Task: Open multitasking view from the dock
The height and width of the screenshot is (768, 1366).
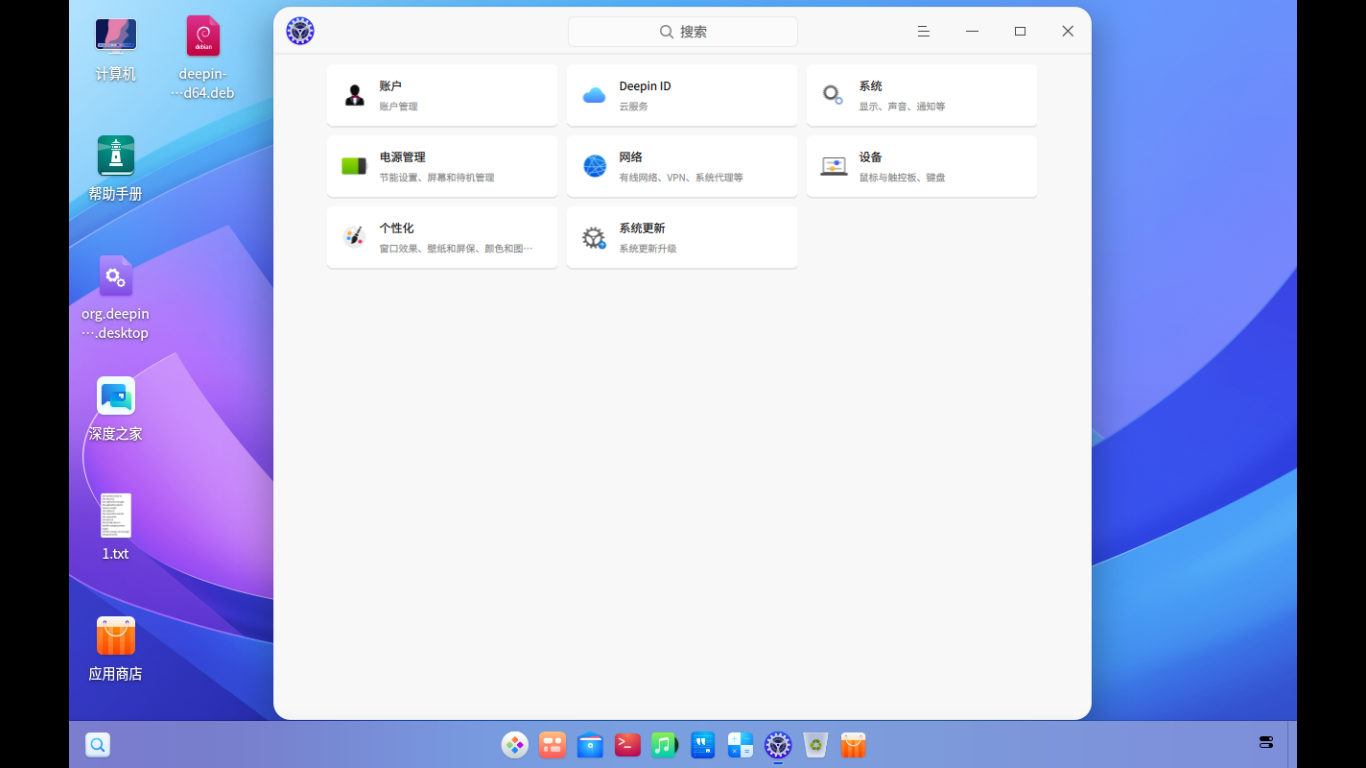Action: pyautogui.click(x=552, y=745)
